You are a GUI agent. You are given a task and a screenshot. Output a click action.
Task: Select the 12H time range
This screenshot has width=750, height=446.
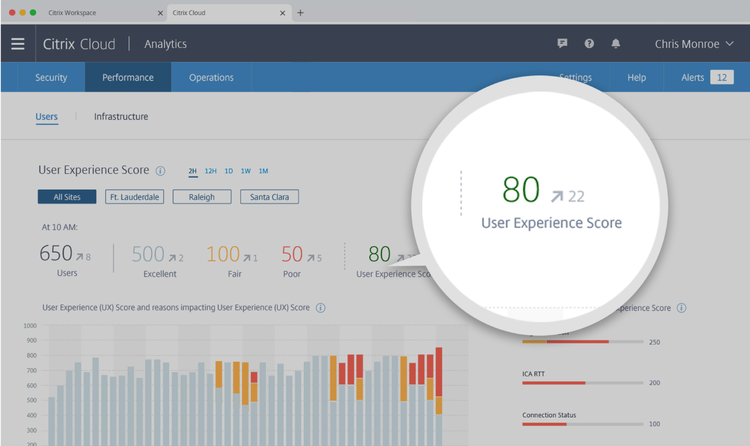(x=210, y=171)
